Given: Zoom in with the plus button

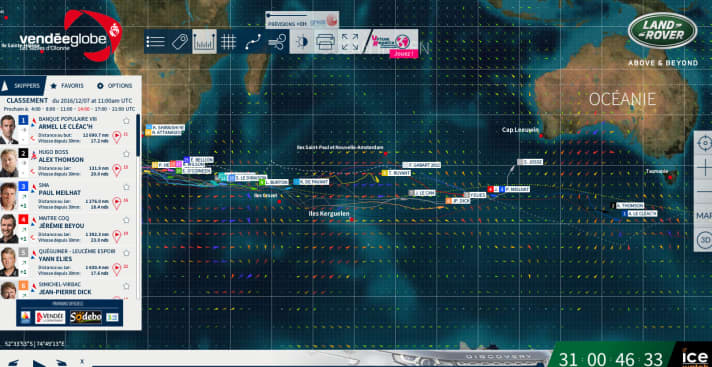Looking at the screenshot, I should [704, 168].
